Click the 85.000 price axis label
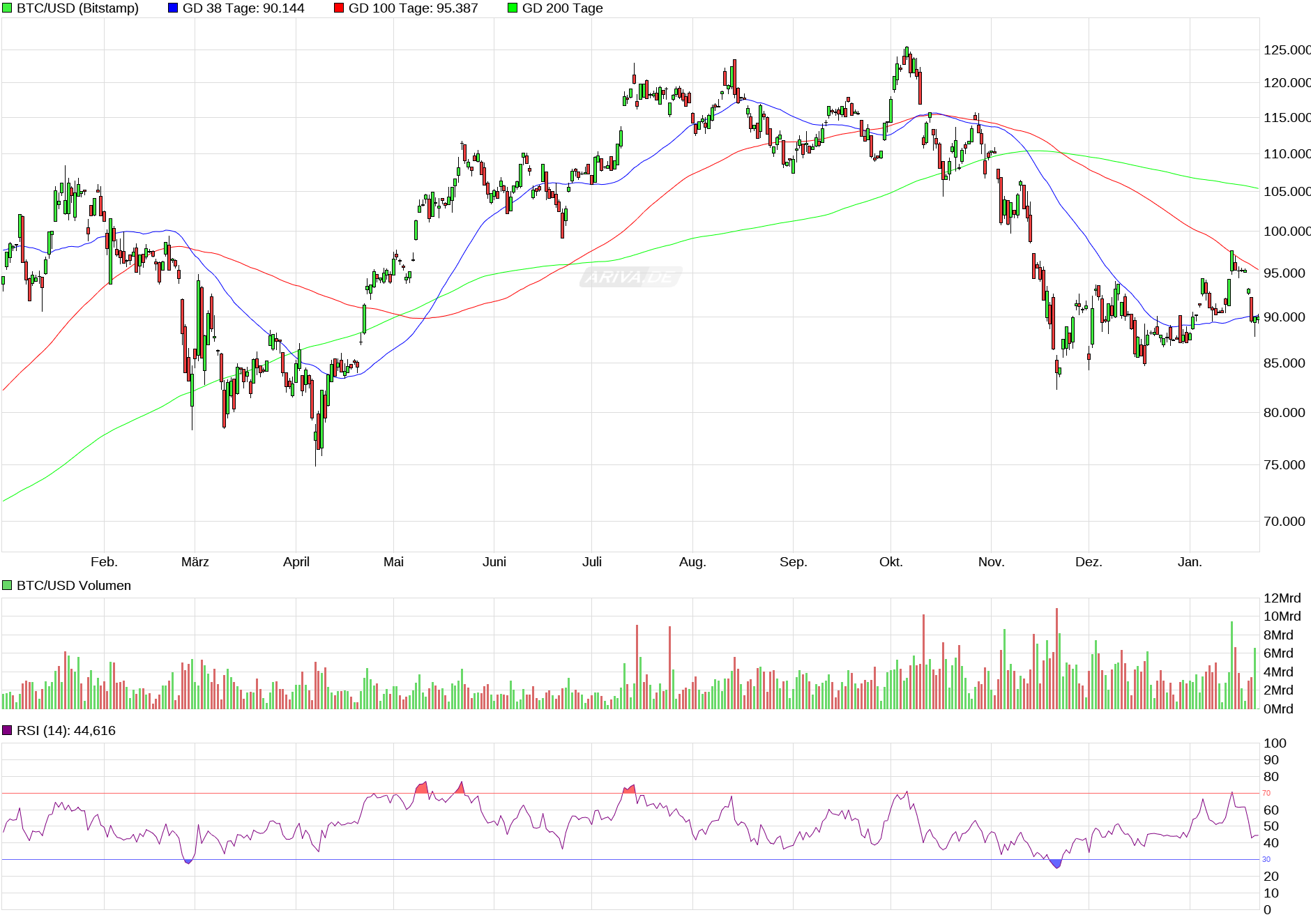This screenshot has width=1311, height=924. click(1285, 363)
